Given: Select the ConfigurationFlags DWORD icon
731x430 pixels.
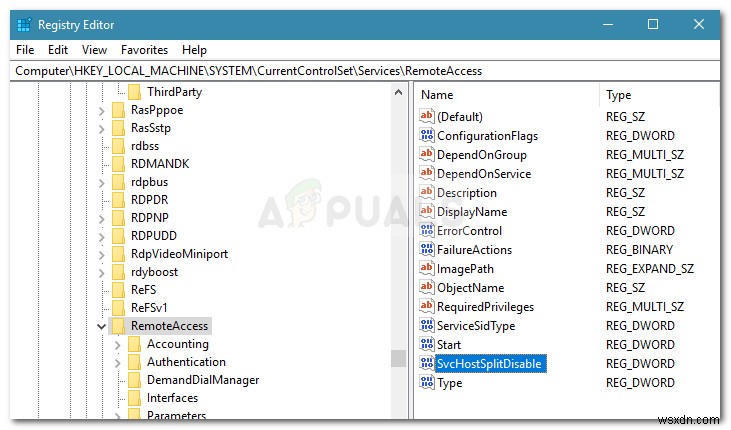Looking at the screenshot, I should click(x=427, y=135).
